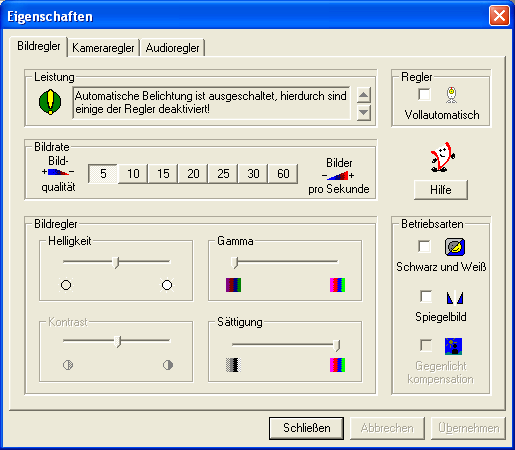Select the 30 frames per second button

(253, 174)
